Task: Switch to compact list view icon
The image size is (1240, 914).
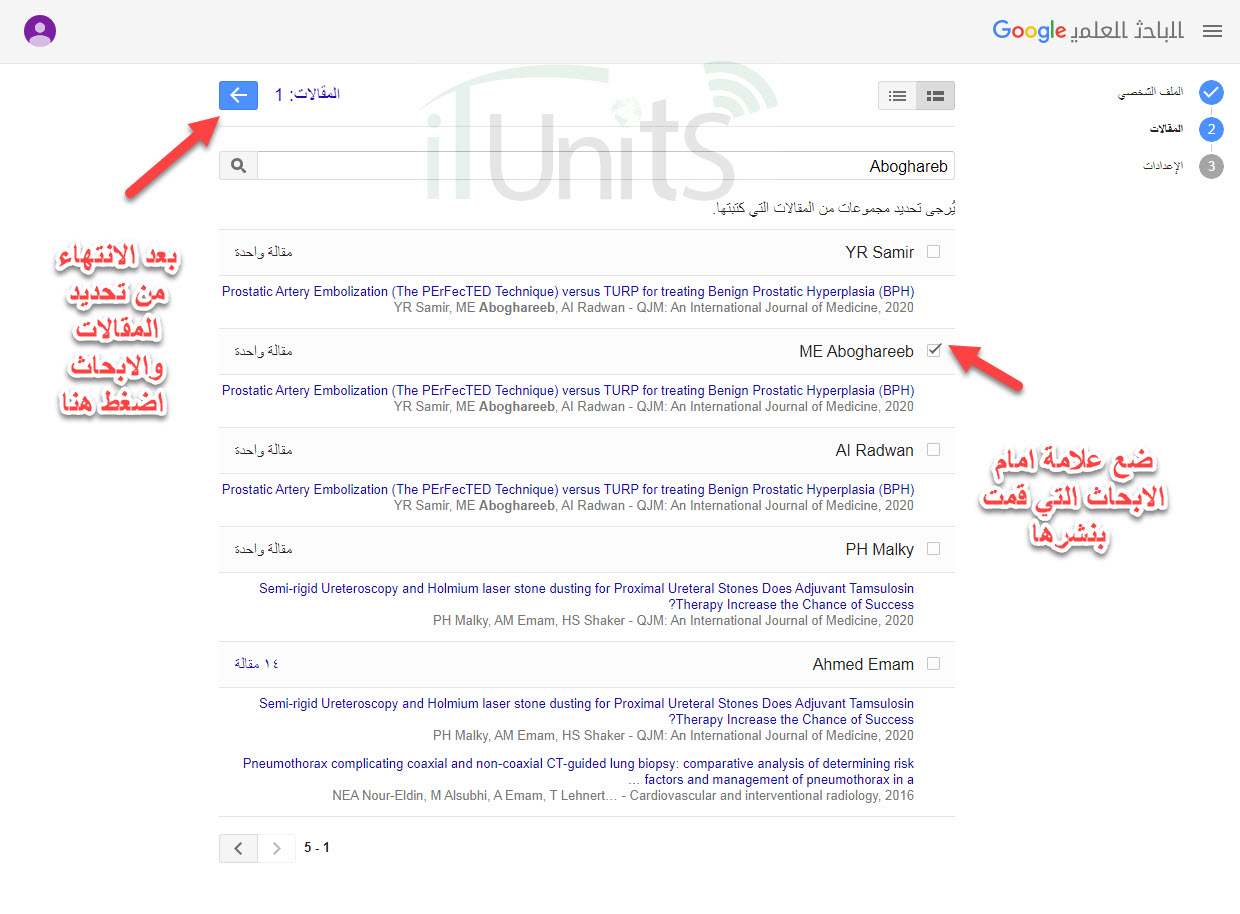Action: coord(897,96)
